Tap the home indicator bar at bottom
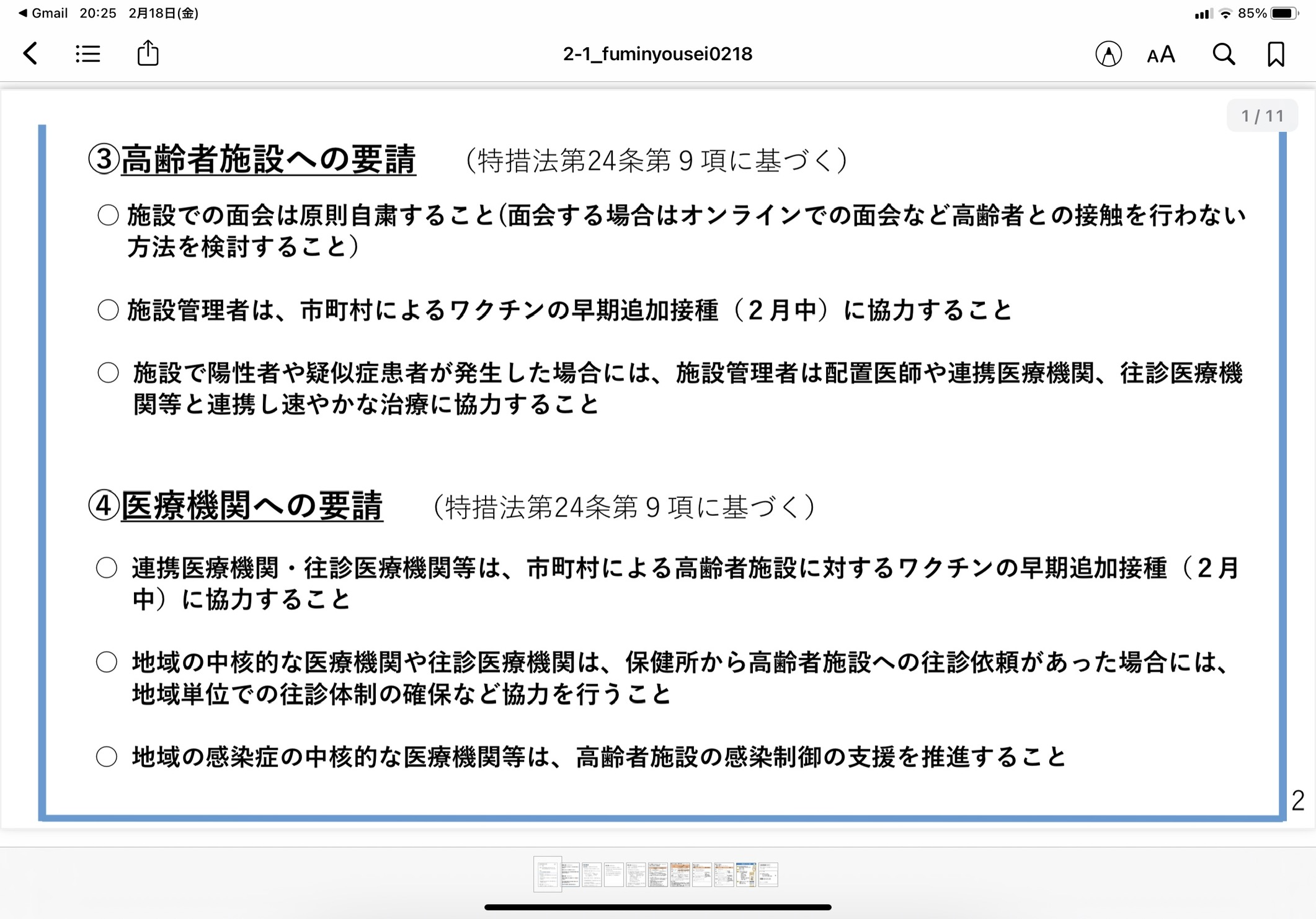This screenshot has height=919, width=1316. [x=657, y=907]
